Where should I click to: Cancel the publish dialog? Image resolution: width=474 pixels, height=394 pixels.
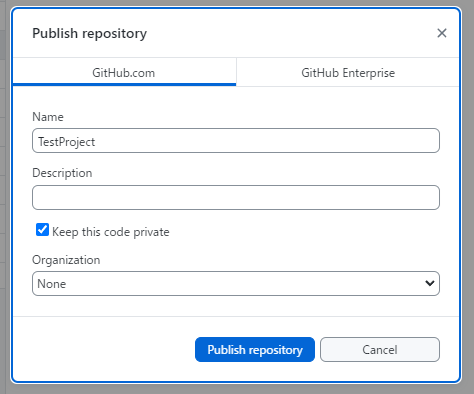380,350
